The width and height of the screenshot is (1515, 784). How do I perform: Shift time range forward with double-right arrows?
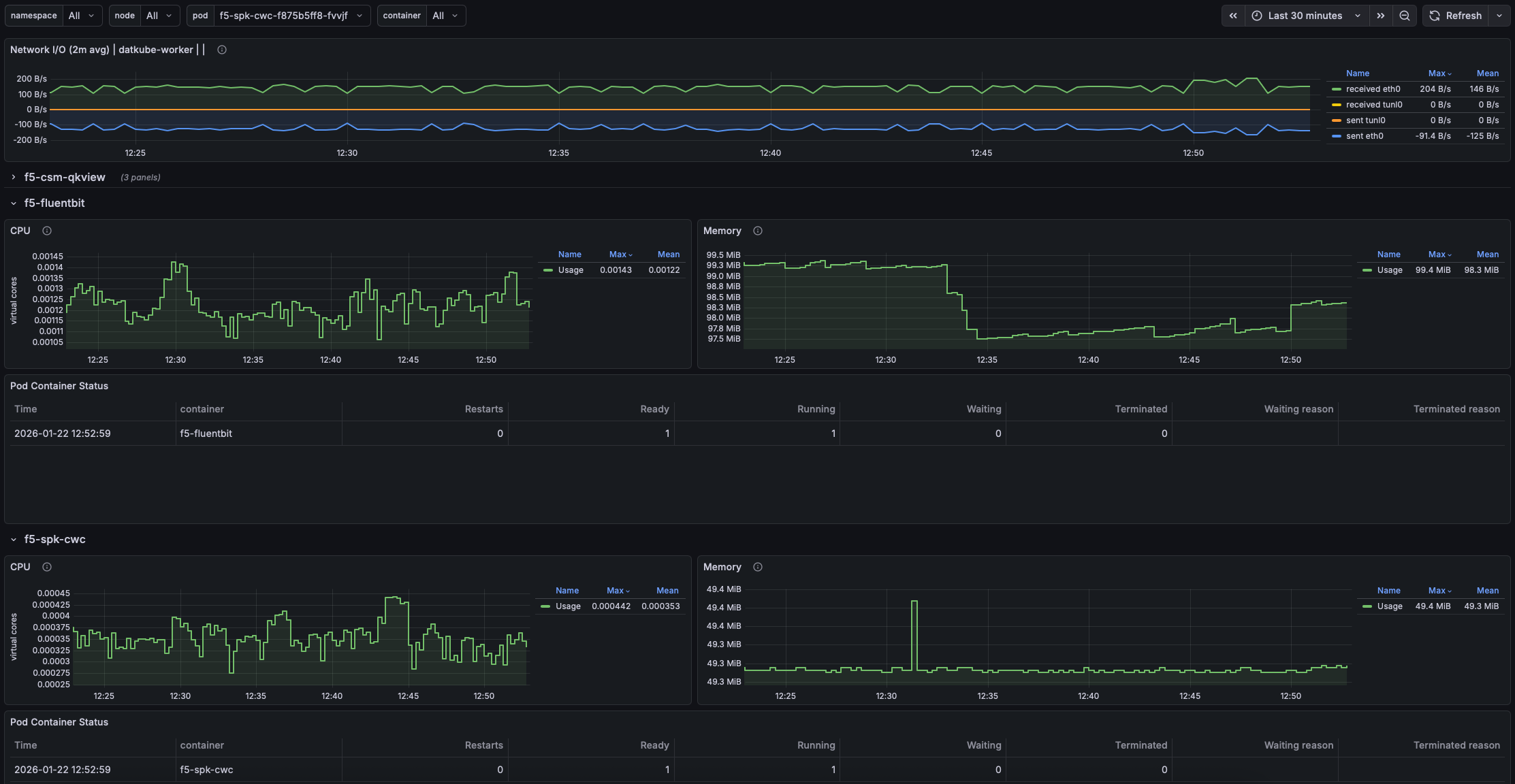click(x=1381, y=16)
